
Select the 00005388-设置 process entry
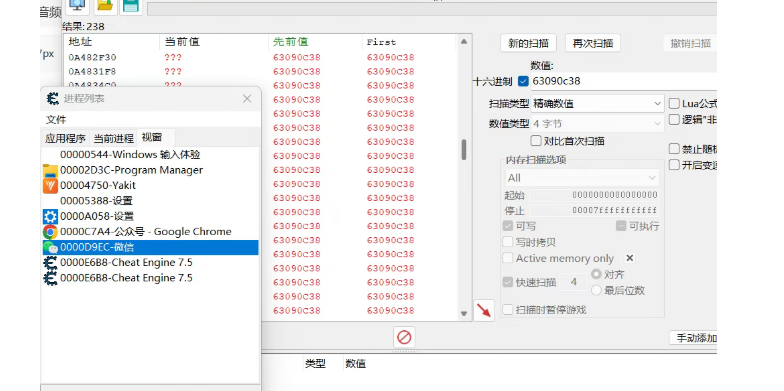pyautogui.click(x=150, y=201)
